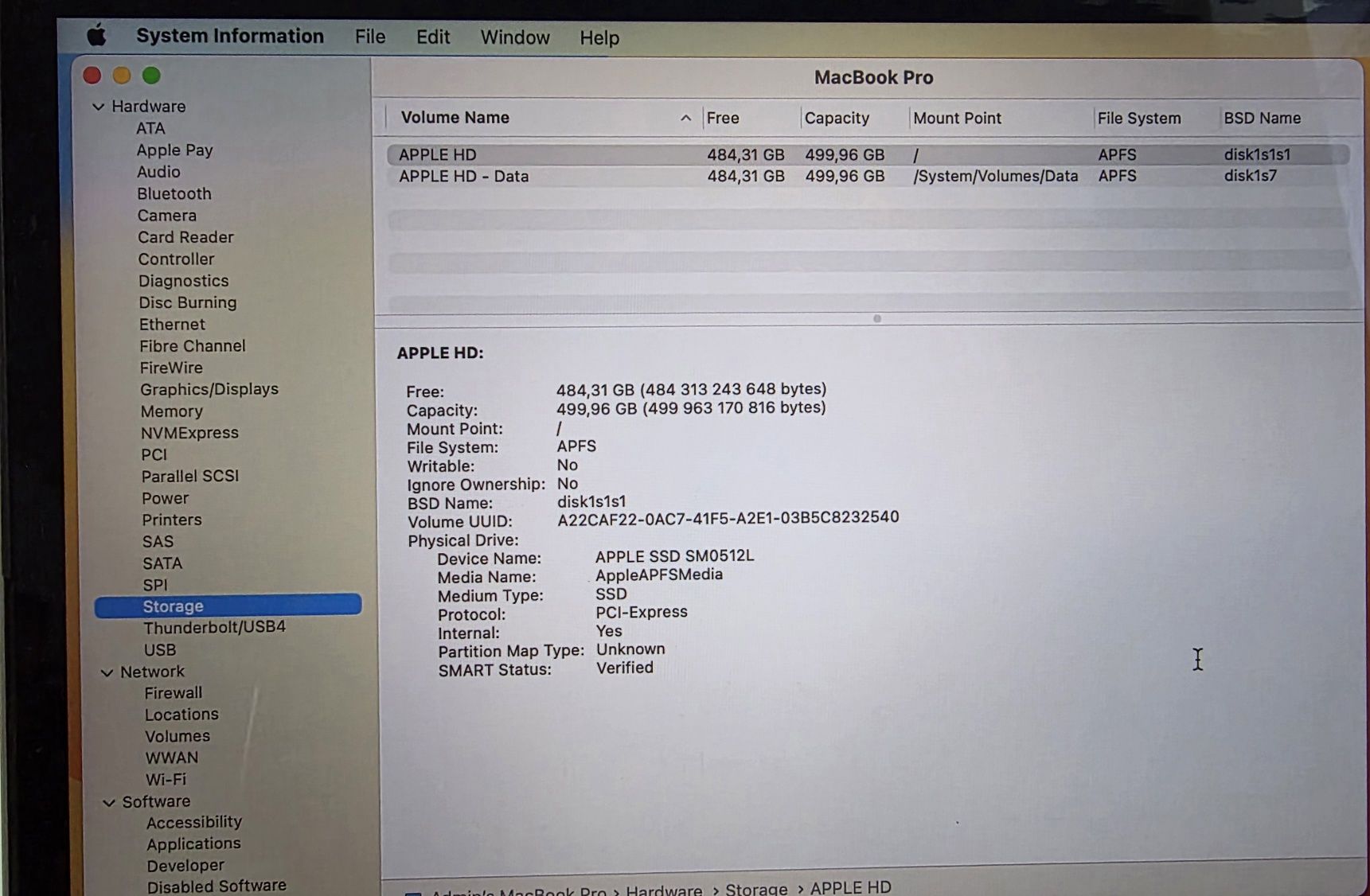This screenshot has height=896, width=1370.
Task: Select Ethernet in the sidebar
Action: click(172, 324)
